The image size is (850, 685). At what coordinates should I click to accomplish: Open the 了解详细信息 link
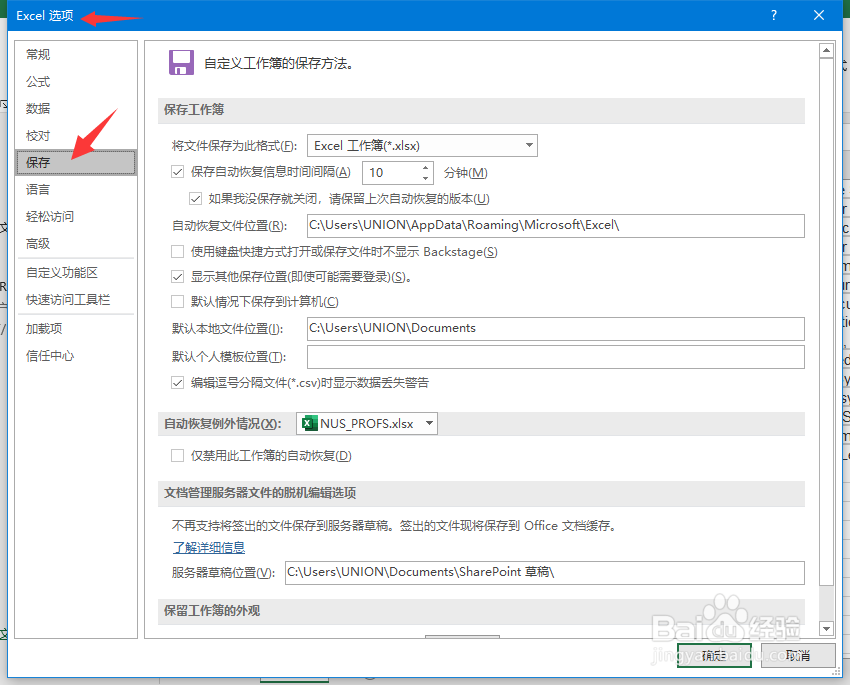coord(208,547)
